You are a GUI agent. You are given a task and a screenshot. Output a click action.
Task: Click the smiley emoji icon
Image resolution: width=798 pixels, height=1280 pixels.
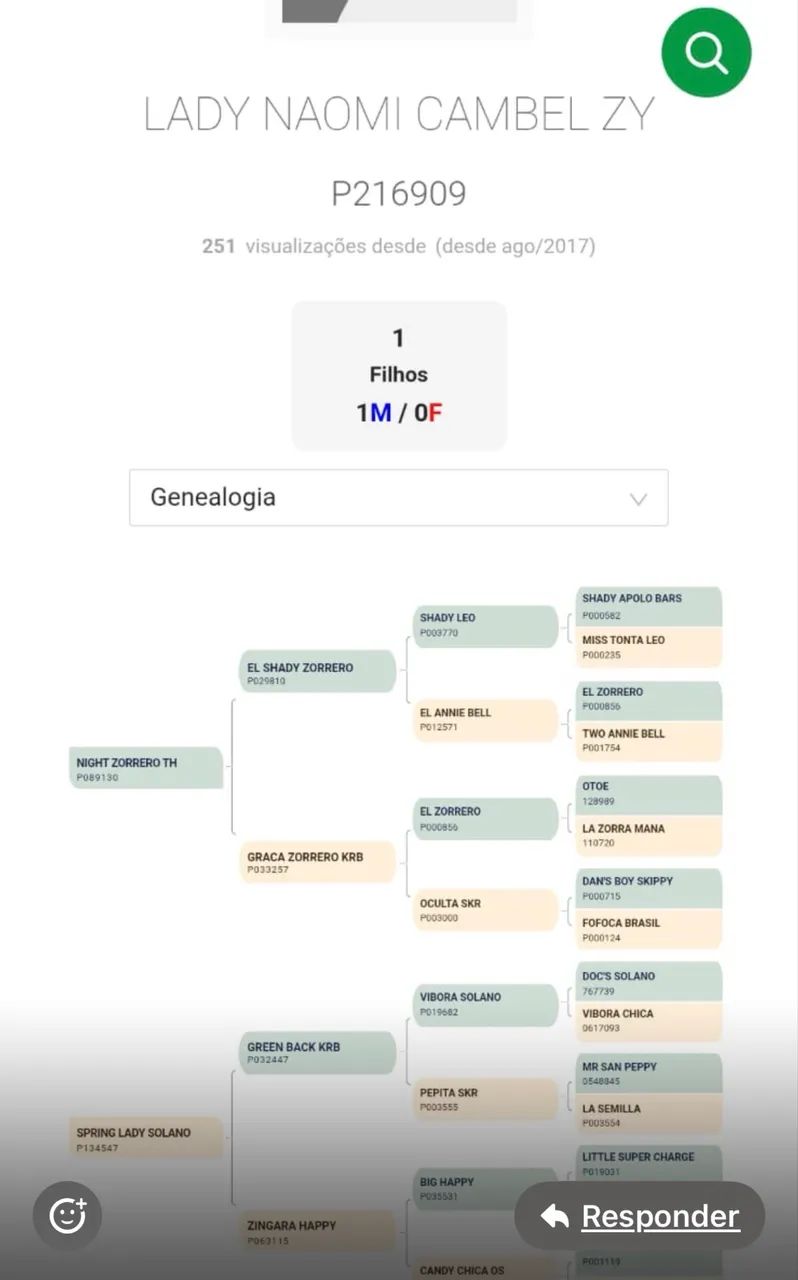pos(67,1215)
